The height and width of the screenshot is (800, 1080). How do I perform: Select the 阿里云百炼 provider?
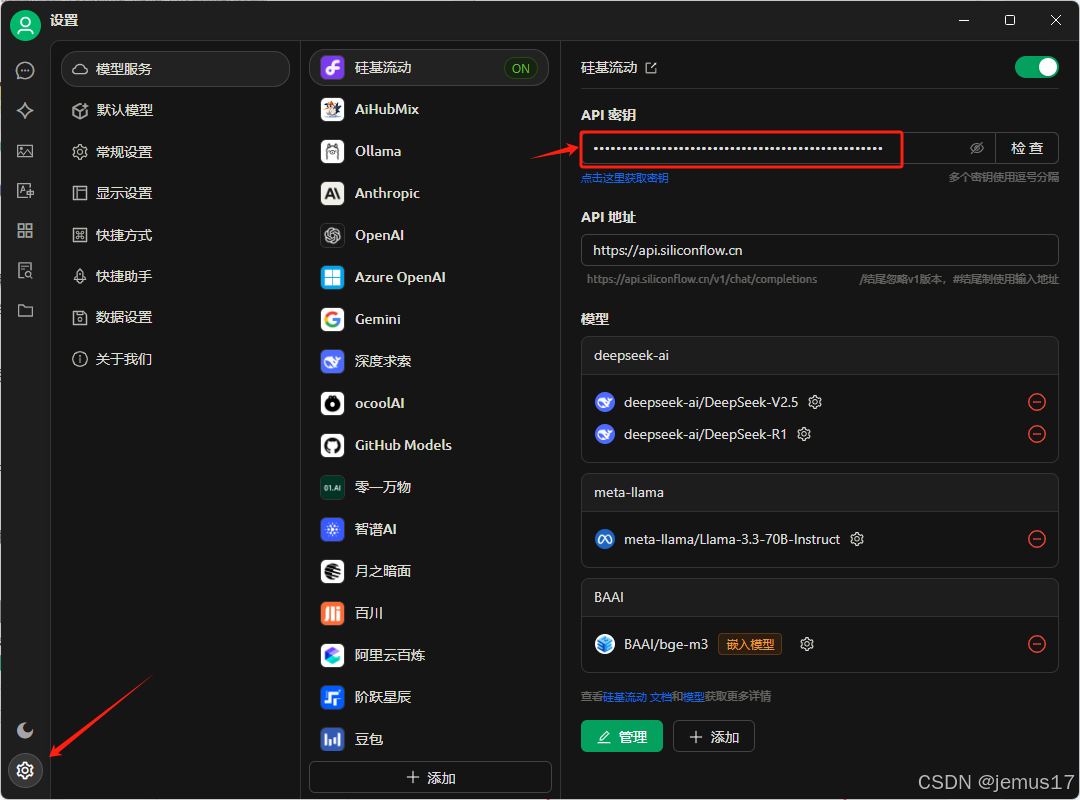pyautogui.click(x=429, y=655)
